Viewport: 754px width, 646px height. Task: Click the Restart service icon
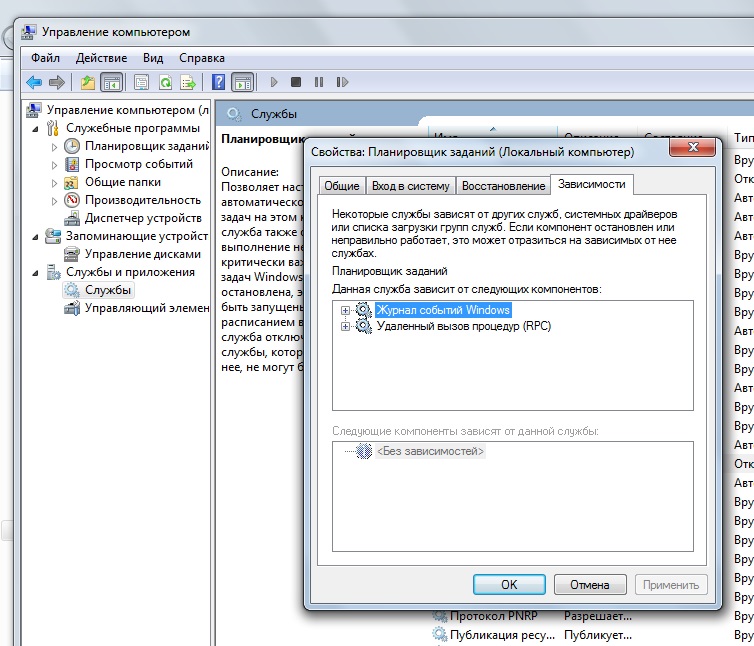coord(342,82)
